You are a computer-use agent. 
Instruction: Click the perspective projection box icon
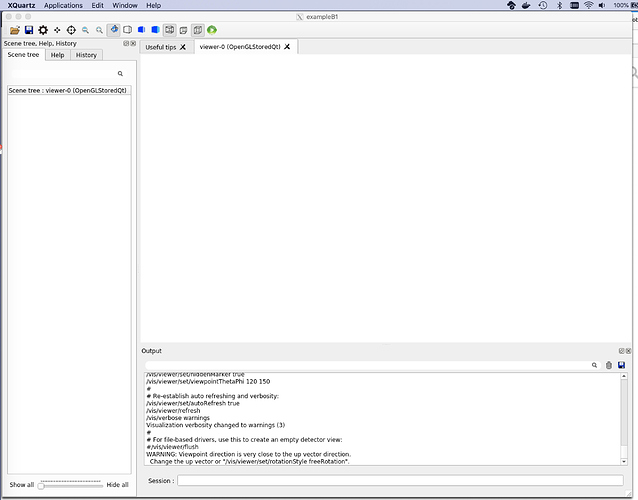pos(184,30)
